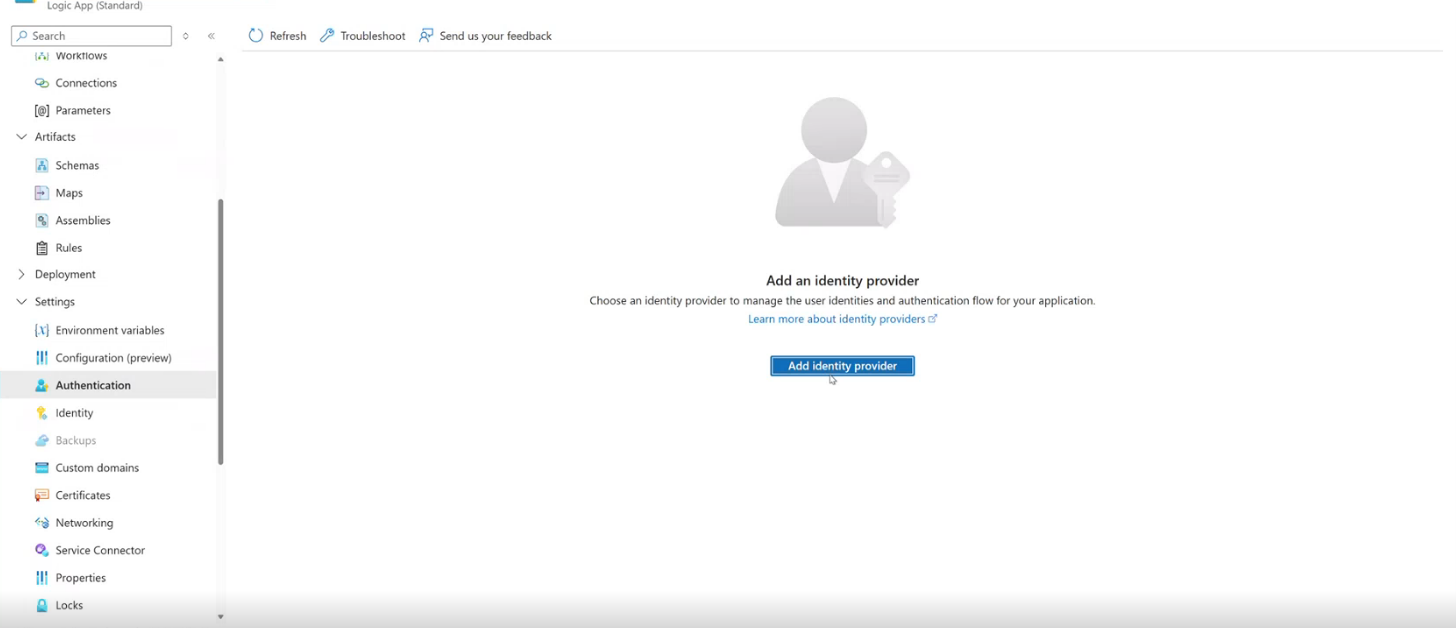
Task: Open the Networking configuration
Action: coord(84,522)
